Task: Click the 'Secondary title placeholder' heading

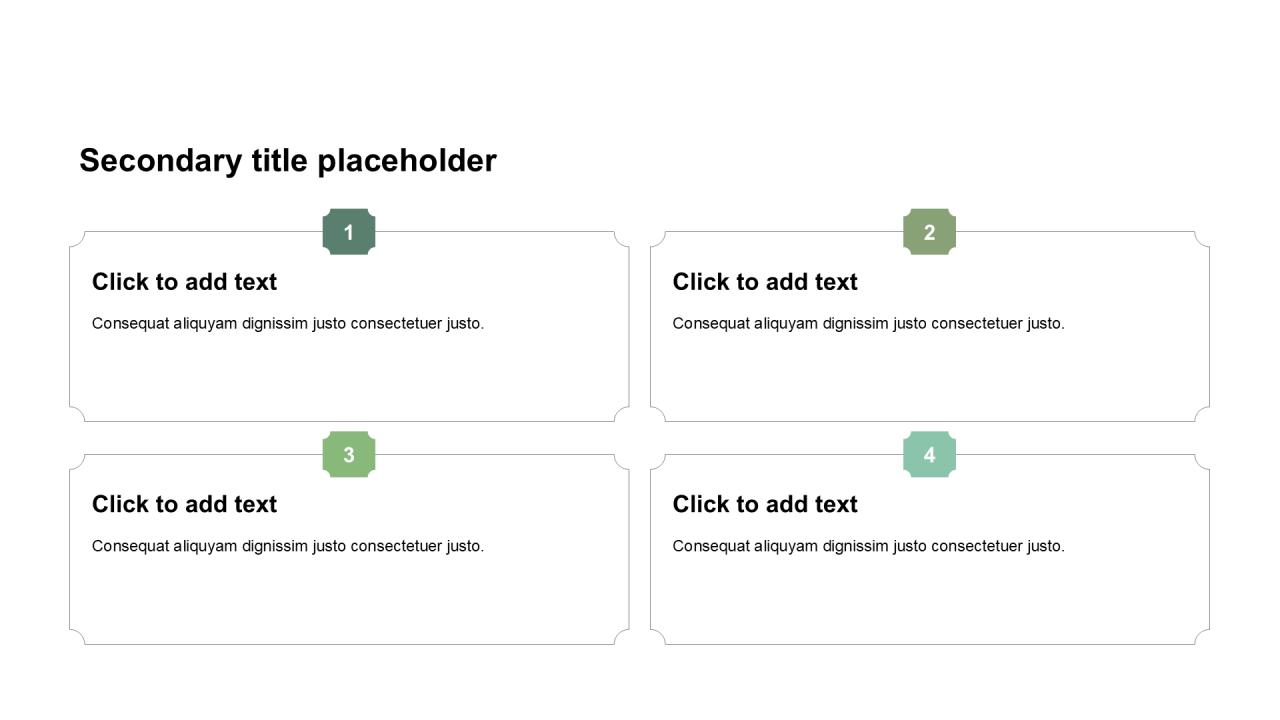Action: (288, 161)
